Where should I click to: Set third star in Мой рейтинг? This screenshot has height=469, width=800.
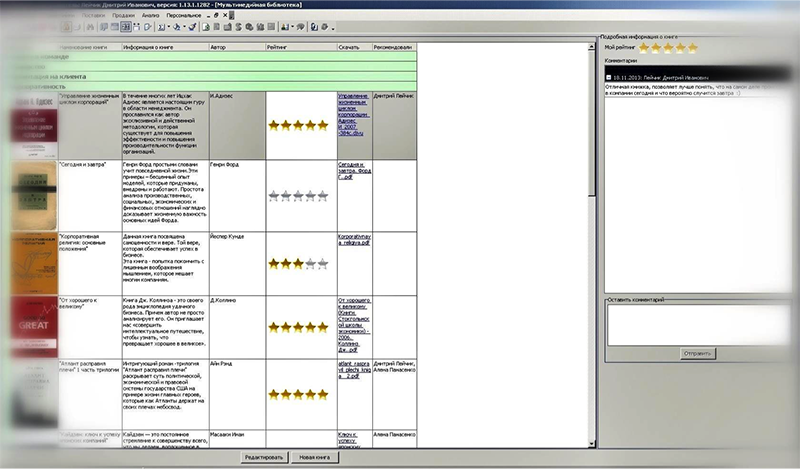coord(668,48)
